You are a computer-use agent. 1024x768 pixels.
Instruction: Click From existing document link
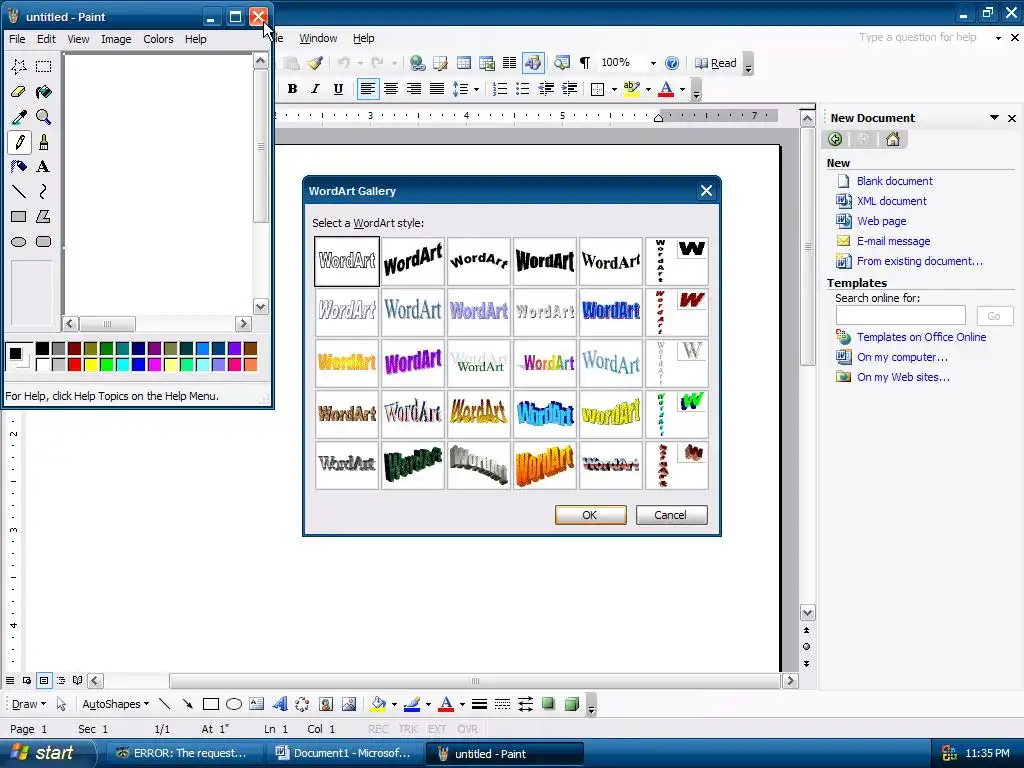[920, 261]
